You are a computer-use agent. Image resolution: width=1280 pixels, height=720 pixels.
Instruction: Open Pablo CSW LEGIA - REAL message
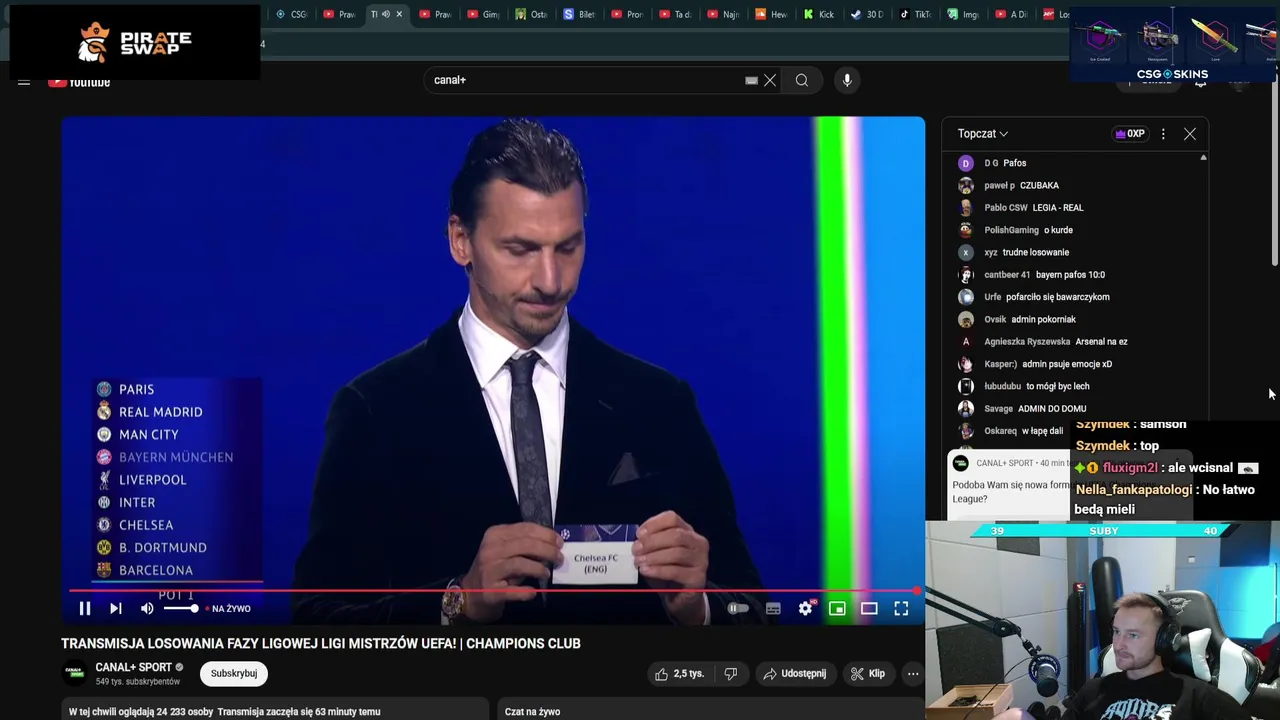[1033, 208]
